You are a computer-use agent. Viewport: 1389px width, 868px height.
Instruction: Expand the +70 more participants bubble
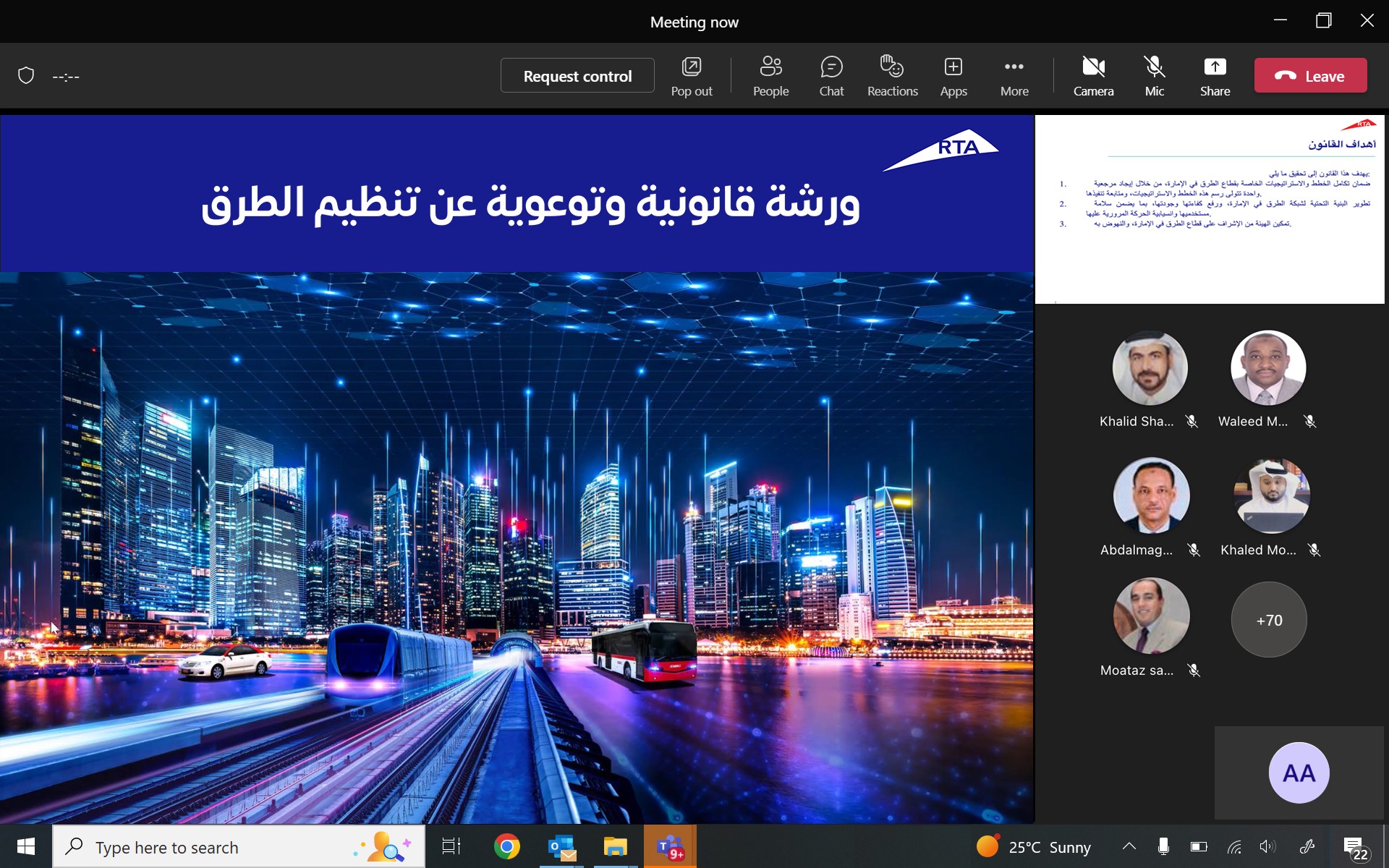[1269, 620]
